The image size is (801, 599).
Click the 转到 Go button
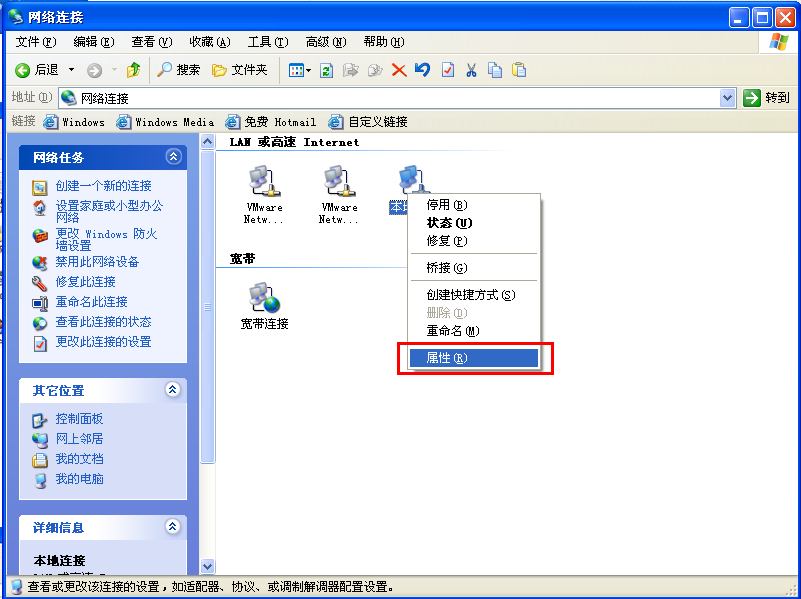coord(767,98)
